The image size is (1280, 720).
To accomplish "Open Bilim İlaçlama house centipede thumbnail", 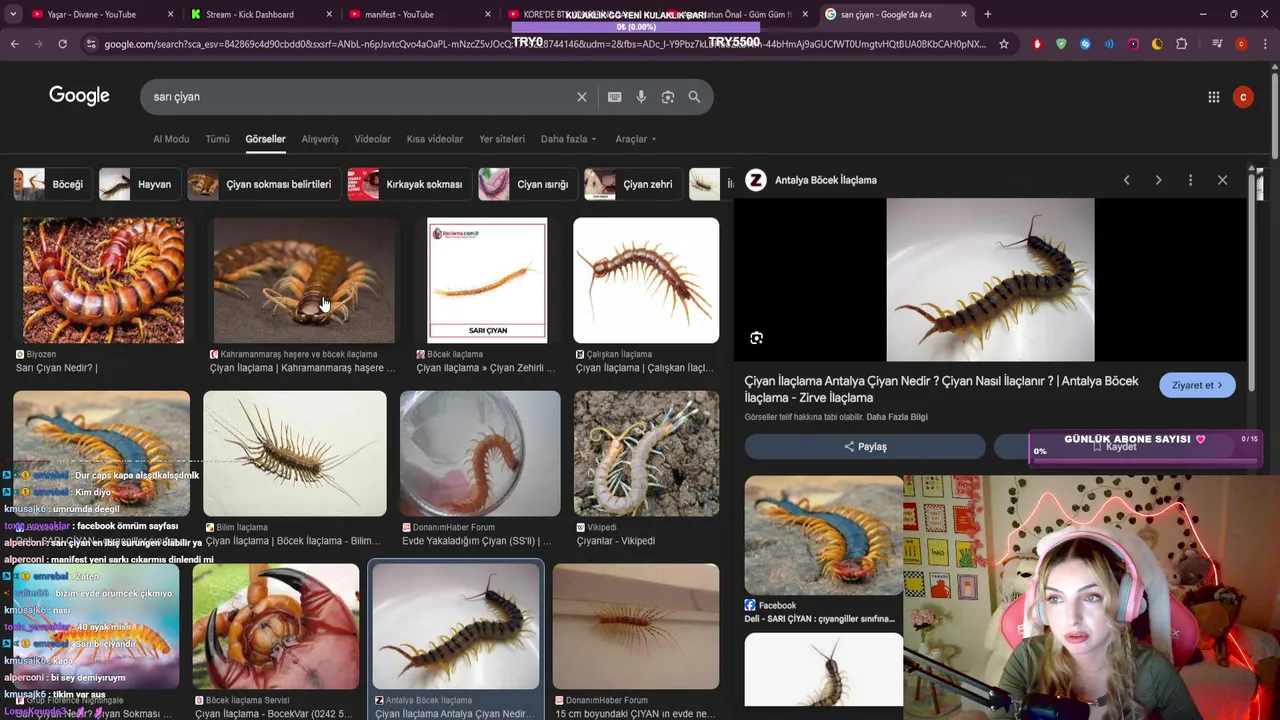I will point(295,453).
